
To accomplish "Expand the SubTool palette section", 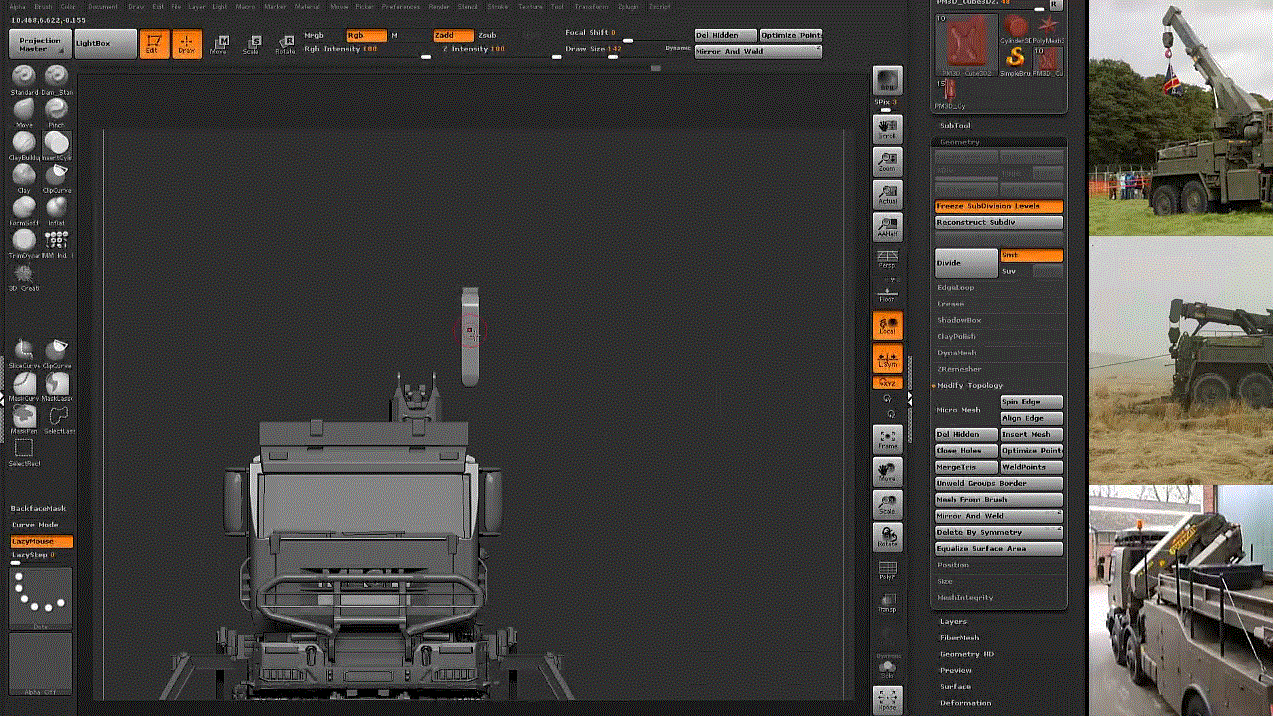I will click(x=955, y=126).
